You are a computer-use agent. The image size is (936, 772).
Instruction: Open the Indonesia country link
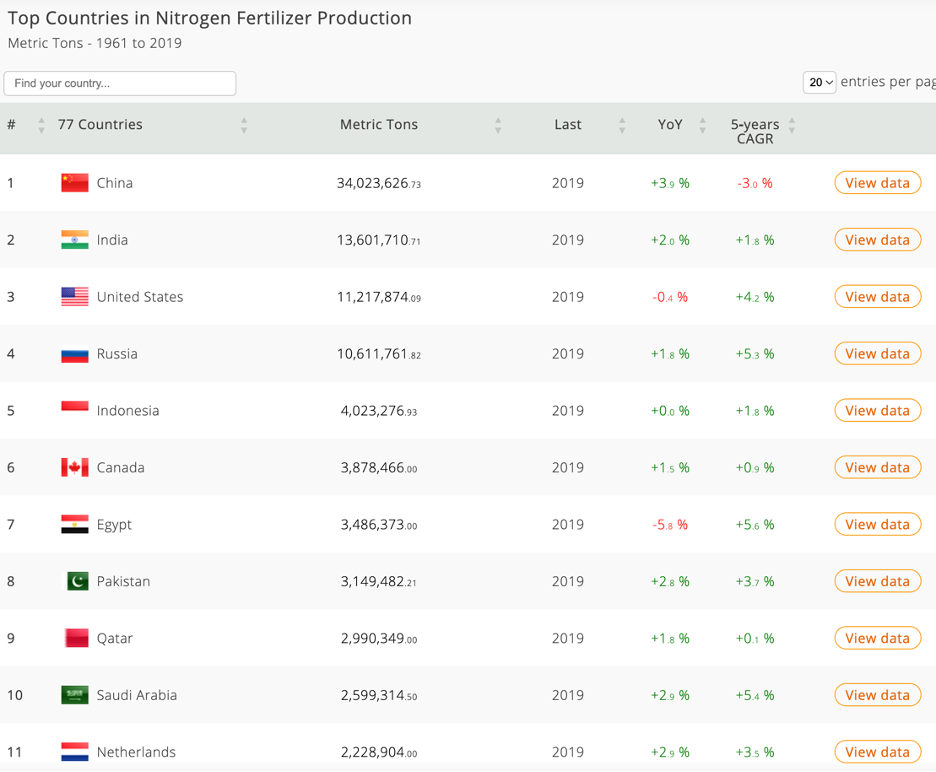128,411
